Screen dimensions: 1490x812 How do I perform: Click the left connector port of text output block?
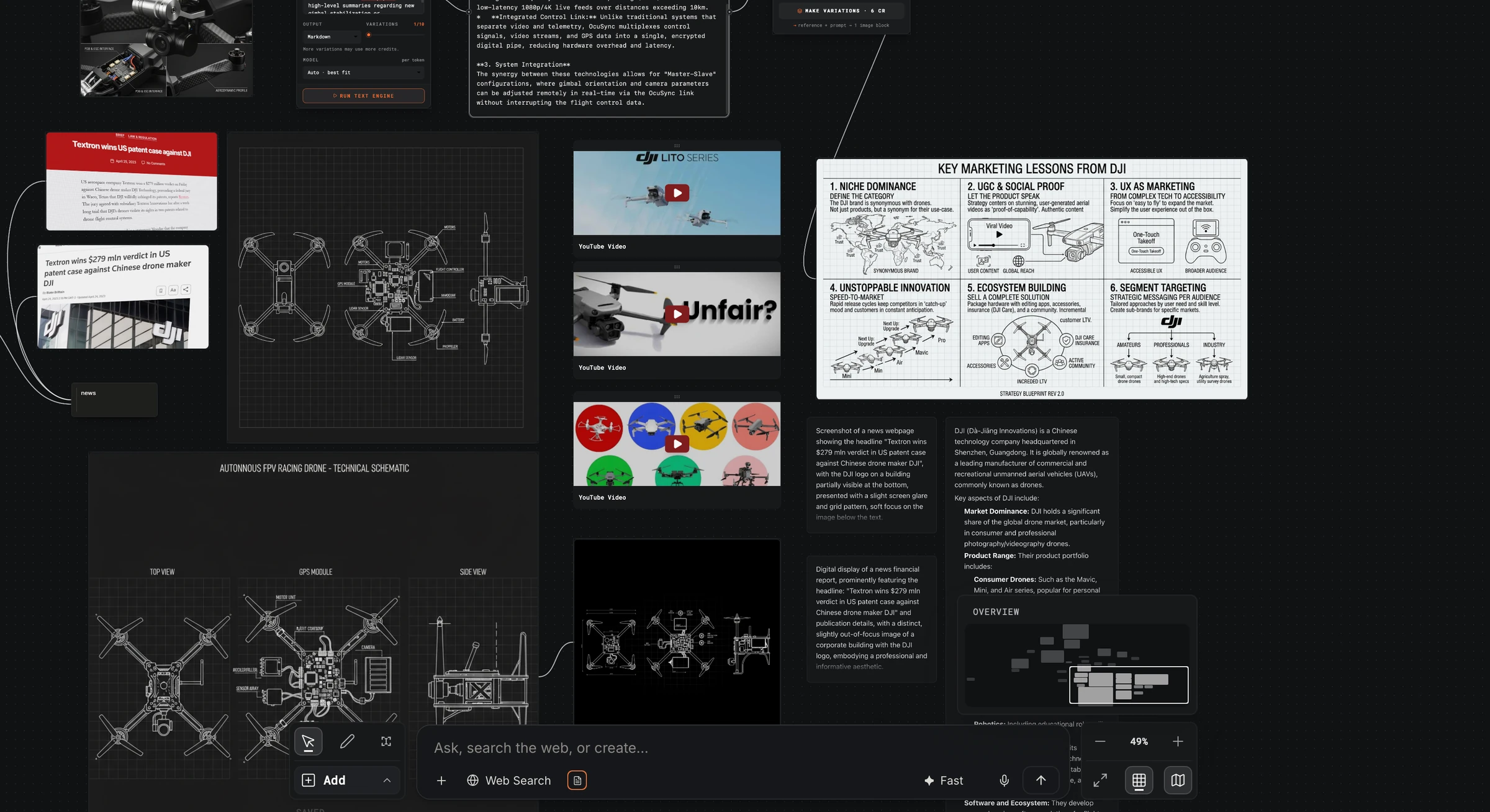(x=469, y=11)
